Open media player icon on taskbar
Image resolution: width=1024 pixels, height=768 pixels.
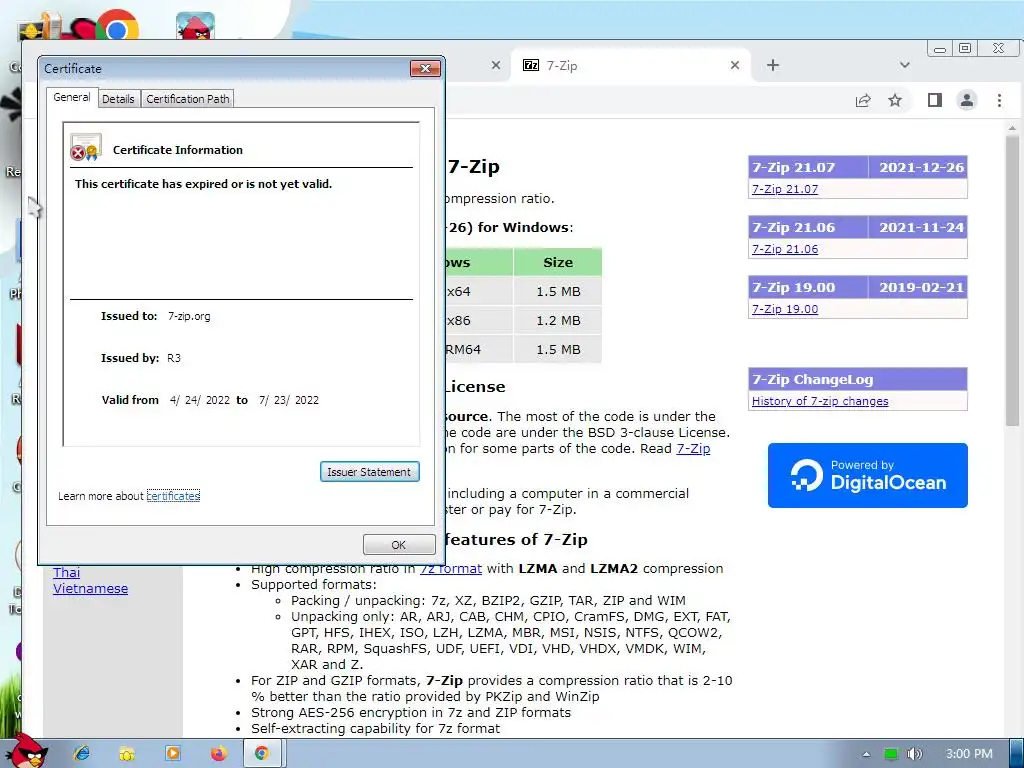tap(173, 753)
